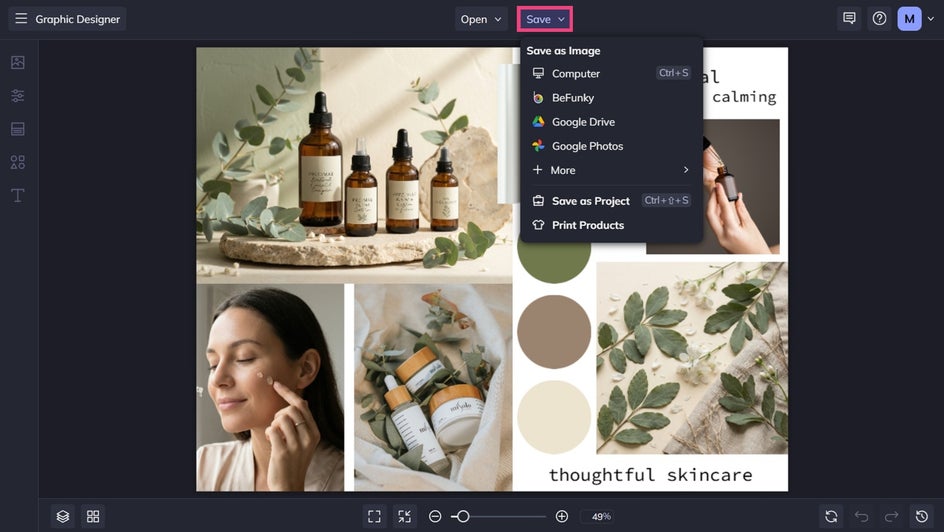
Task: Select the cream color circle on canvas
Action: click(x=554, y=417)
